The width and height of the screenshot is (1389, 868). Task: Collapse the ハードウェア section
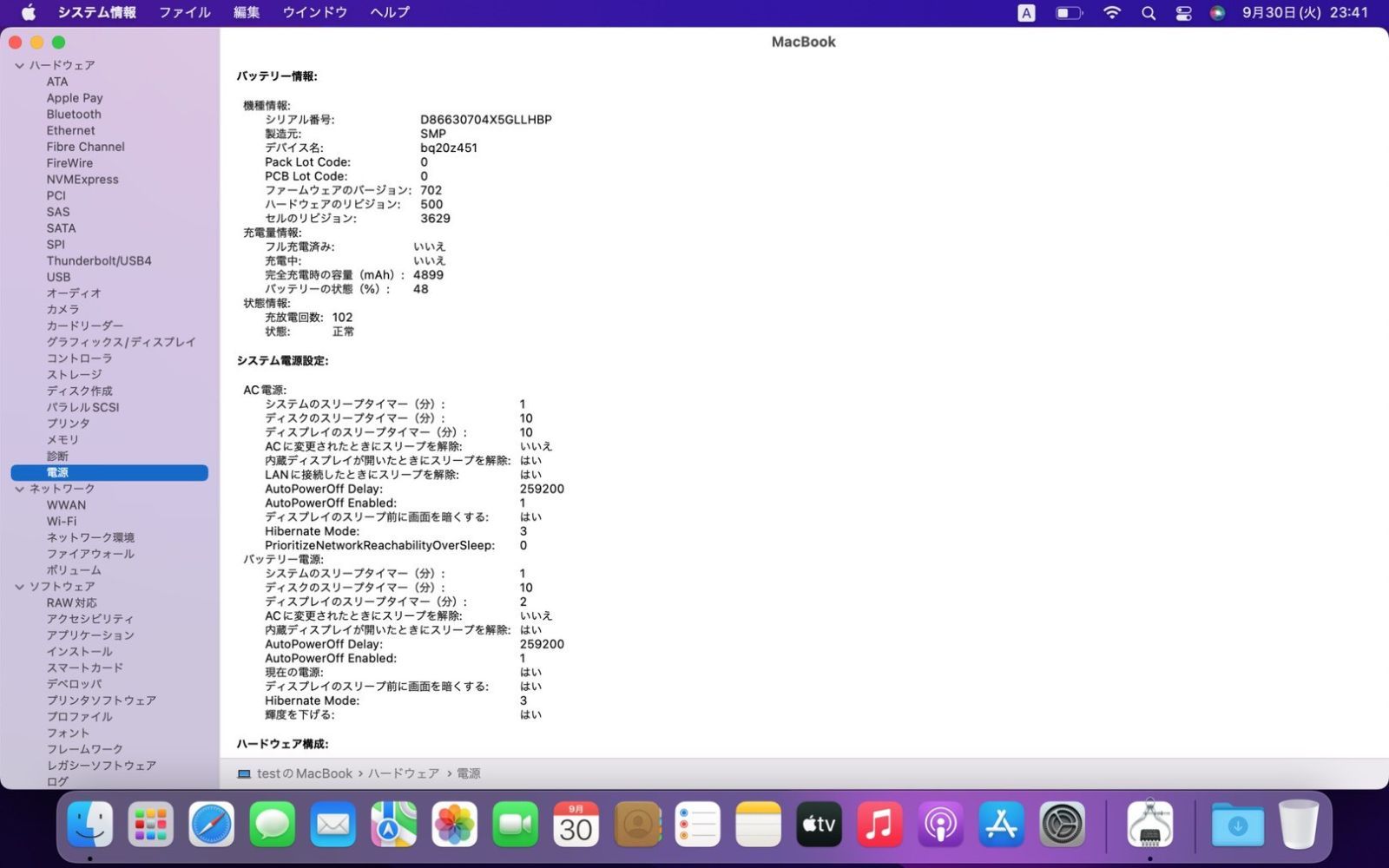point(19,65)
